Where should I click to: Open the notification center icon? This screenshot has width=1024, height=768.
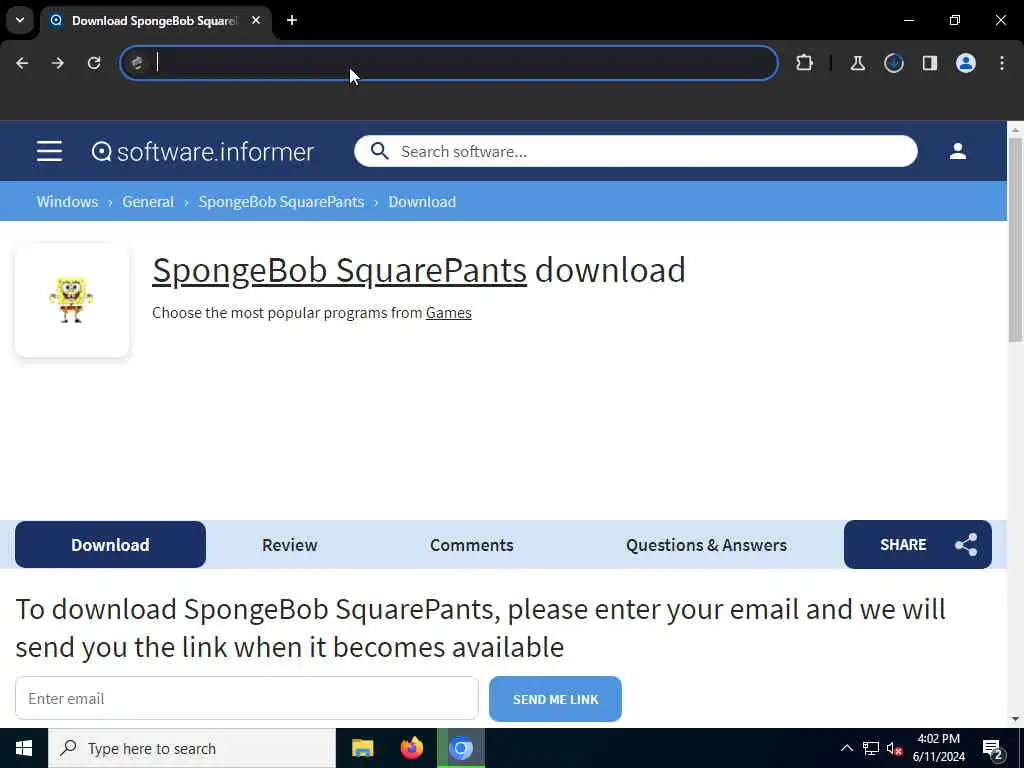(993, 748)
